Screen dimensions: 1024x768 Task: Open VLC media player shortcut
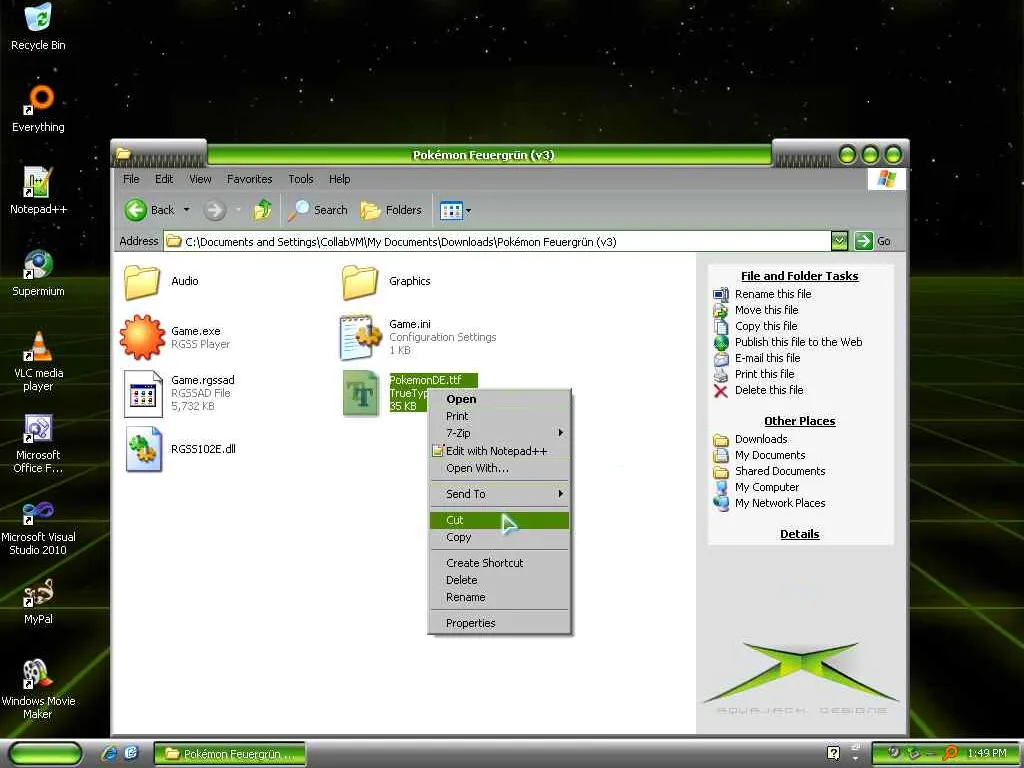click(38, 361)
